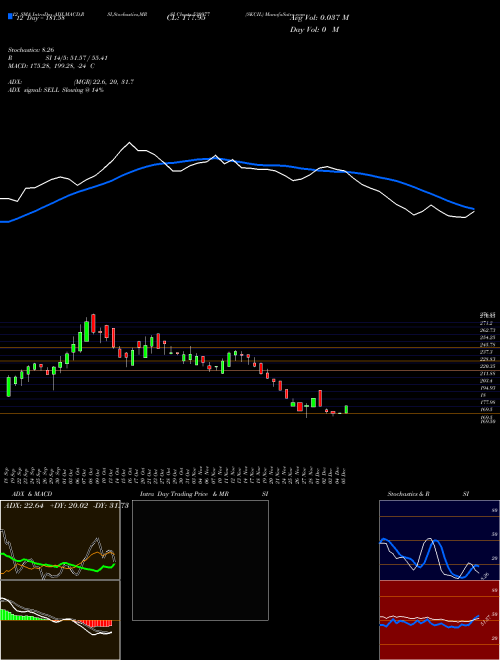Click the 'Stochastics: 8.26' readout
This screenshot has width=500, height=660.
click(x=32, y=50)
